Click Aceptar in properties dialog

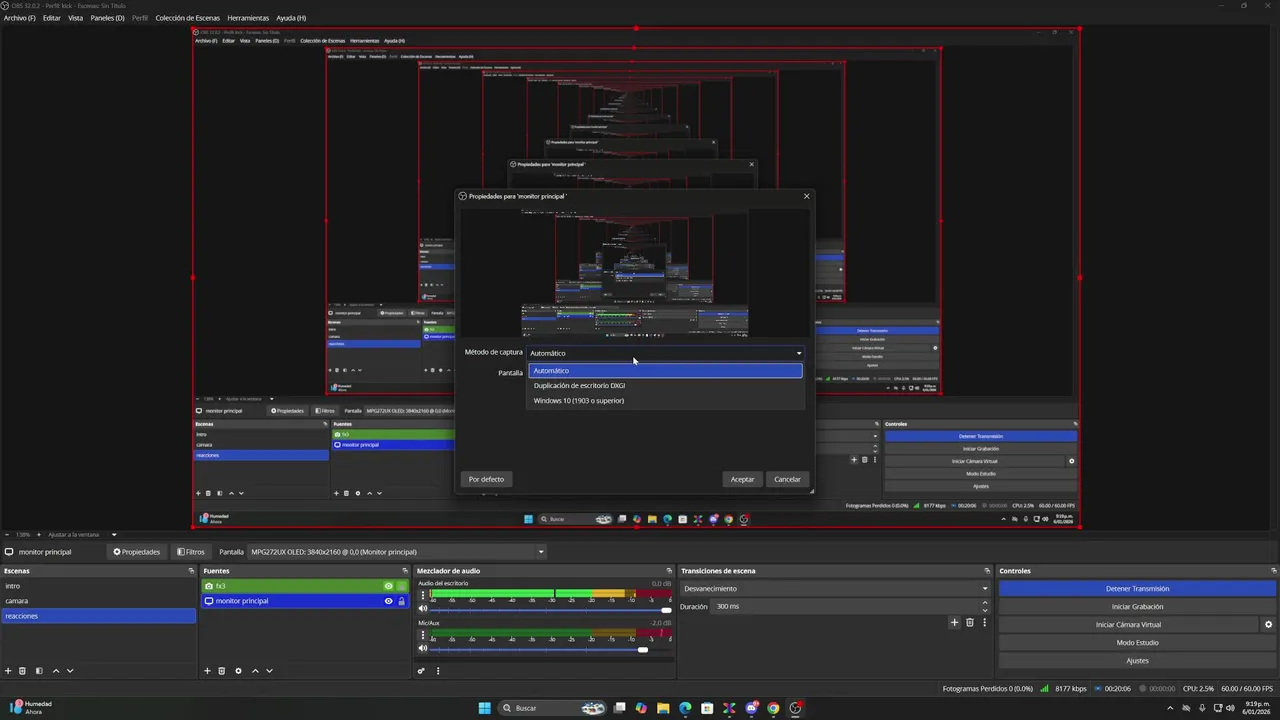pos(742,479)
